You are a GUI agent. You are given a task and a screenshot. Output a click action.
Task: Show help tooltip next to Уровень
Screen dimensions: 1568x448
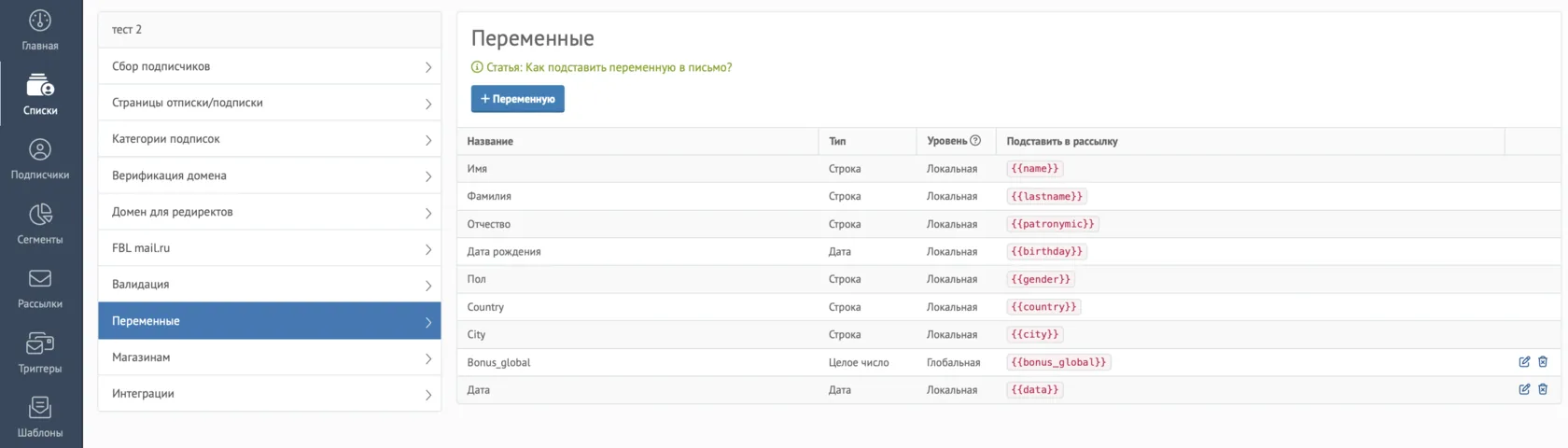(x=975, y=141)
